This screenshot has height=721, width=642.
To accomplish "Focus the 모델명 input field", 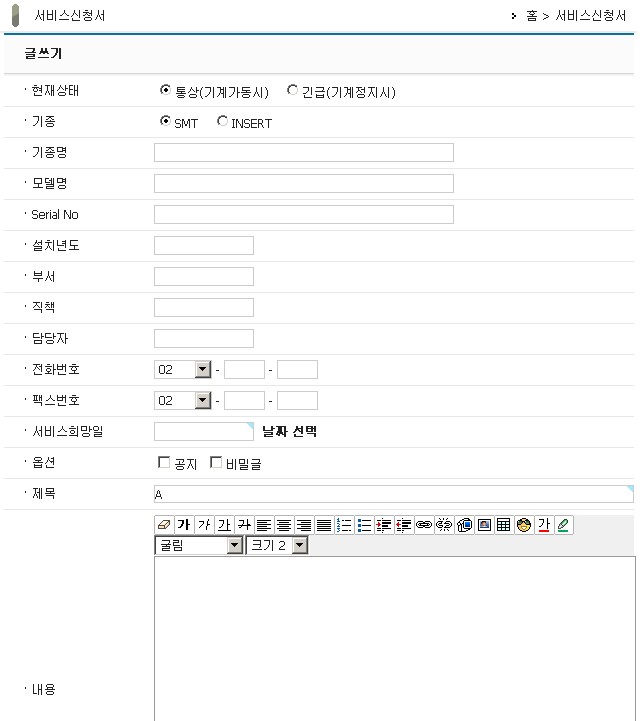I will tap(304, 183).
